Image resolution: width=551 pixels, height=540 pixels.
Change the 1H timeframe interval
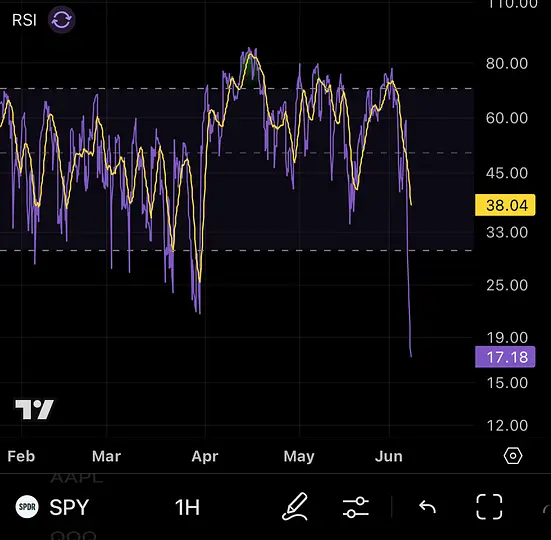pyautogui.click(x=187, y=507)
